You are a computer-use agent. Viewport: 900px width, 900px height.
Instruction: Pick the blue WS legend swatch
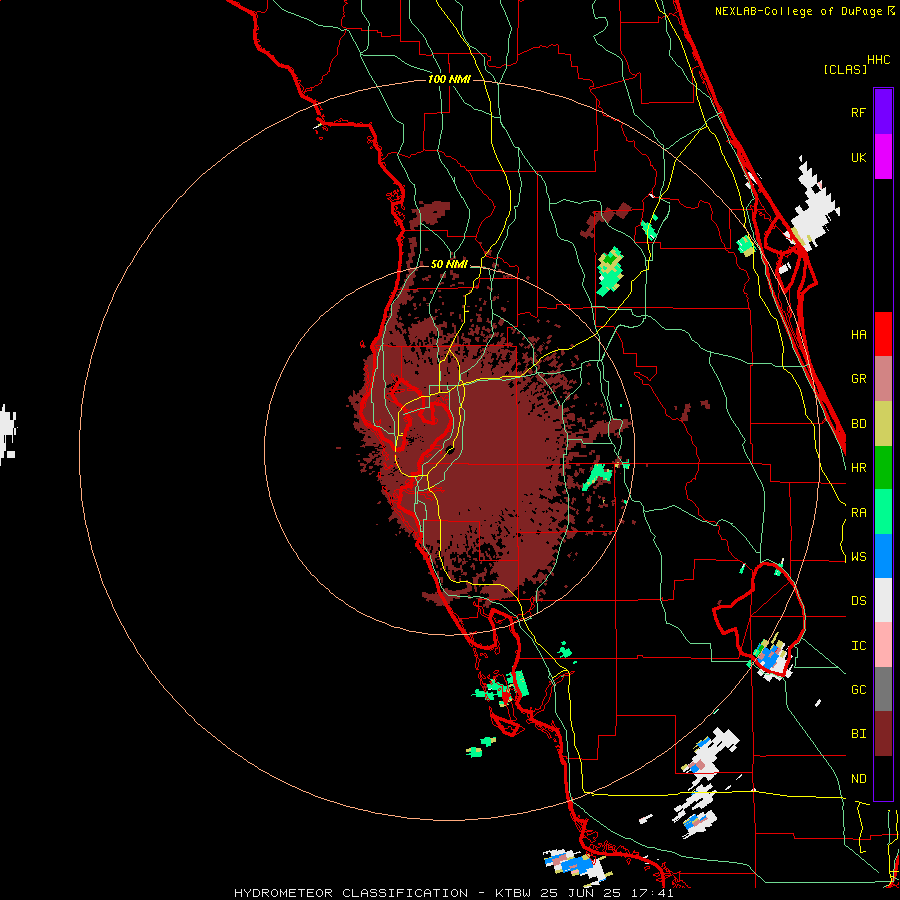point(883,556)
